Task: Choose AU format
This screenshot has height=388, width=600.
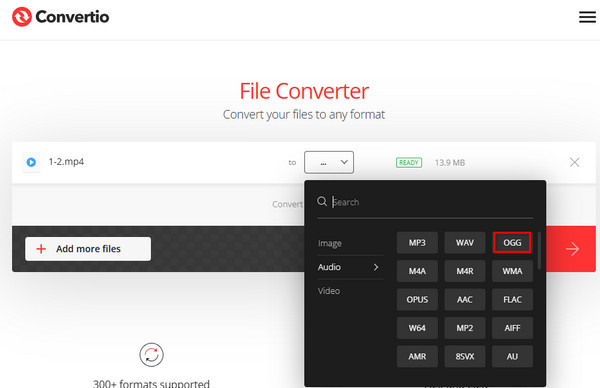Action: pos(512,356)
